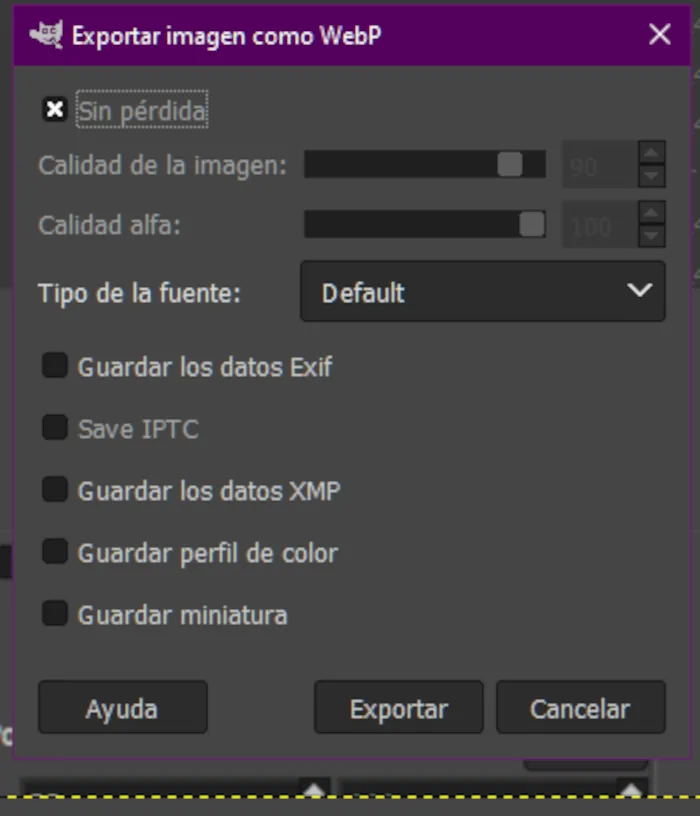Click the Calidad de la imagen value field
This screenshot has height=816, width=700.
click(x=598, y=165)
